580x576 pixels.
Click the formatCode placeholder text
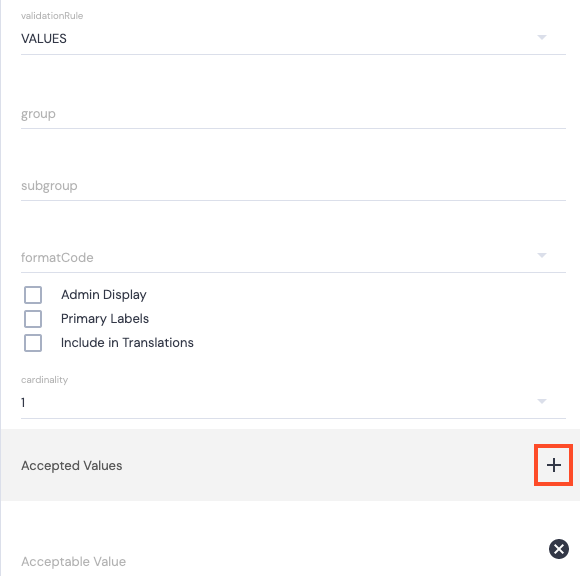click(57, 257)
